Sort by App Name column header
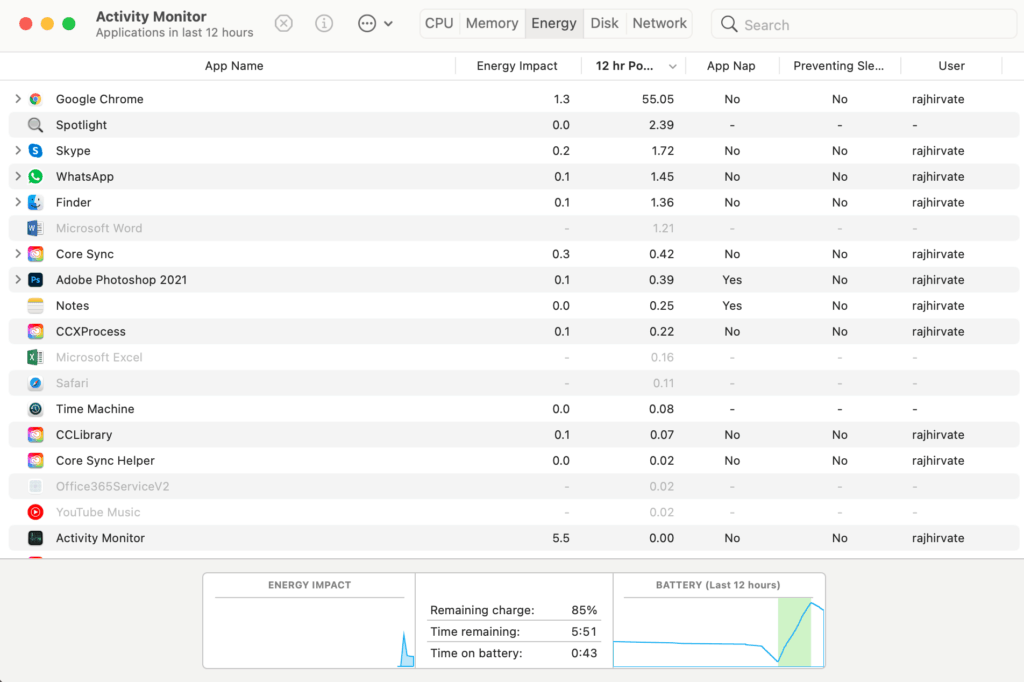This screenshot has width=1024, height=682. click(x=234, y=66)
